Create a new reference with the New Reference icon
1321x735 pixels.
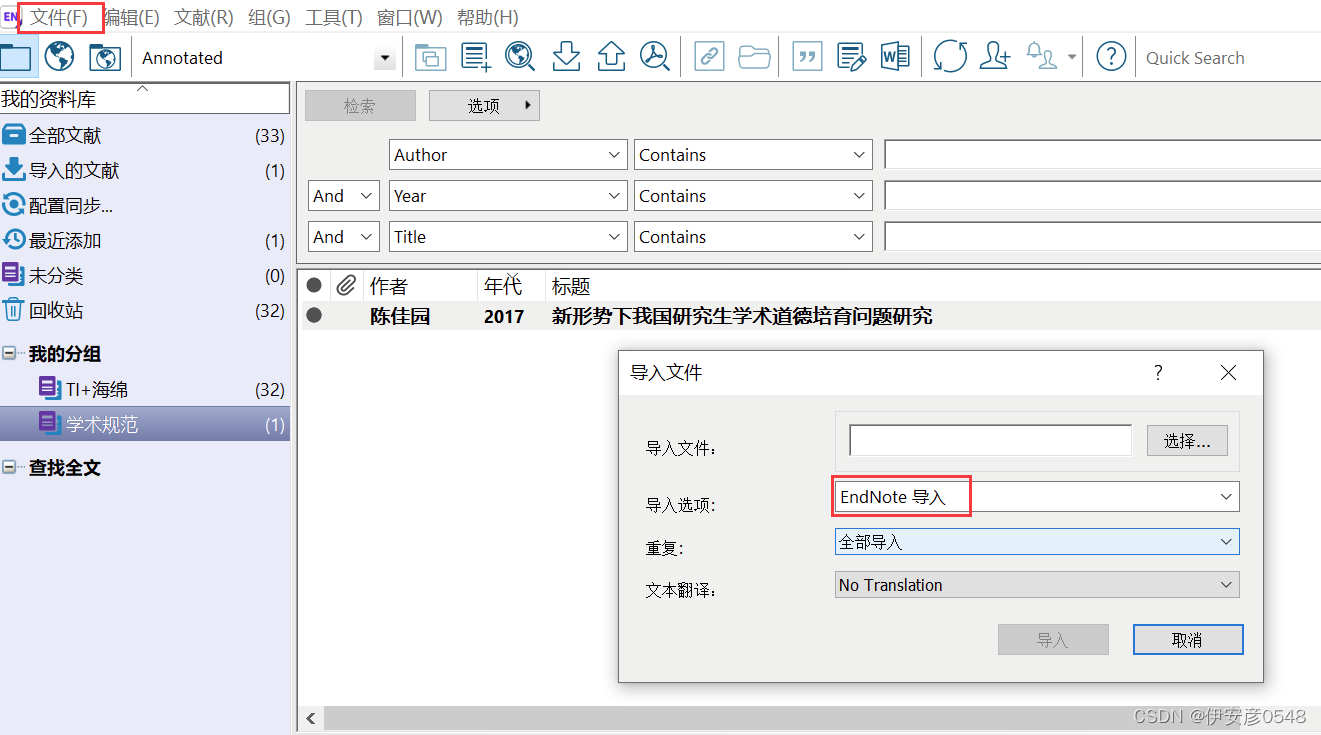475,56
